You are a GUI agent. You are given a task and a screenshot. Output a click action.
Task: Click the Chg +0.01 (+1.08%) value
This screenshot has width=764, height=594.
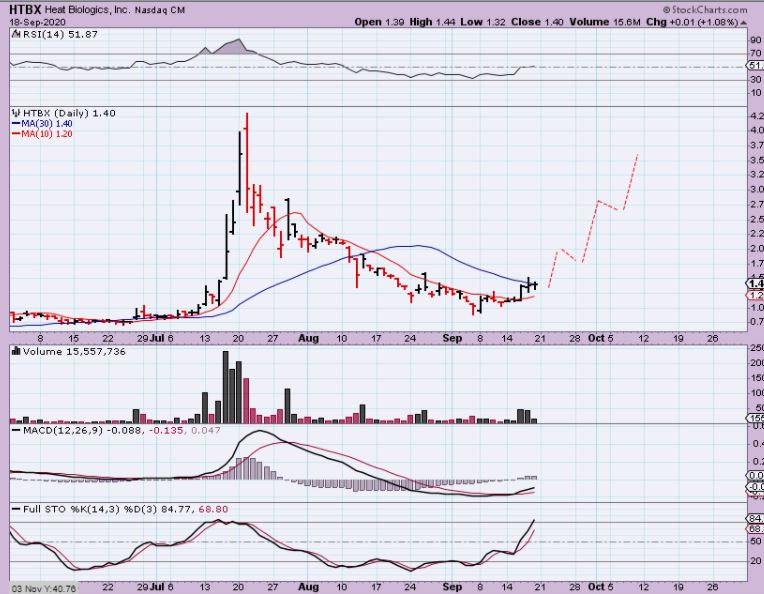692,22
